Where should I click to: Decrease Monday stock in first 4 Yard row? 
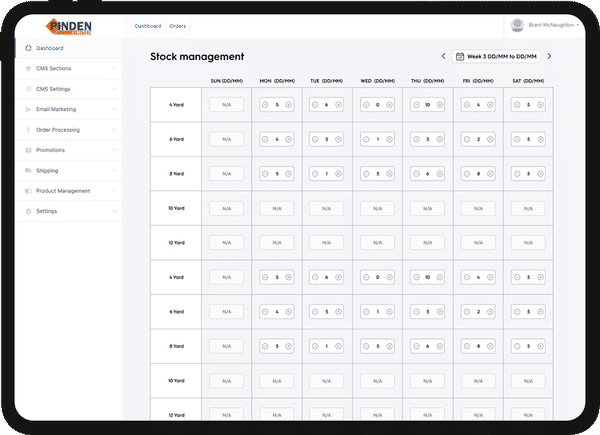pyautogui.click(x=265, y=105)
